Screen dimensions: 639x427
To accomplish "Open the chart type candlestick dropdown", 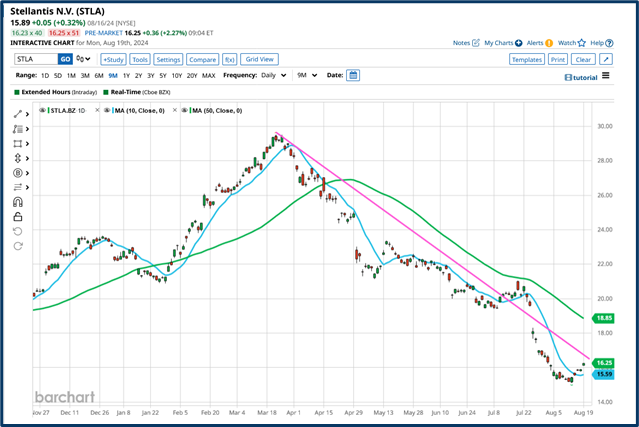I will pos(83,59).
